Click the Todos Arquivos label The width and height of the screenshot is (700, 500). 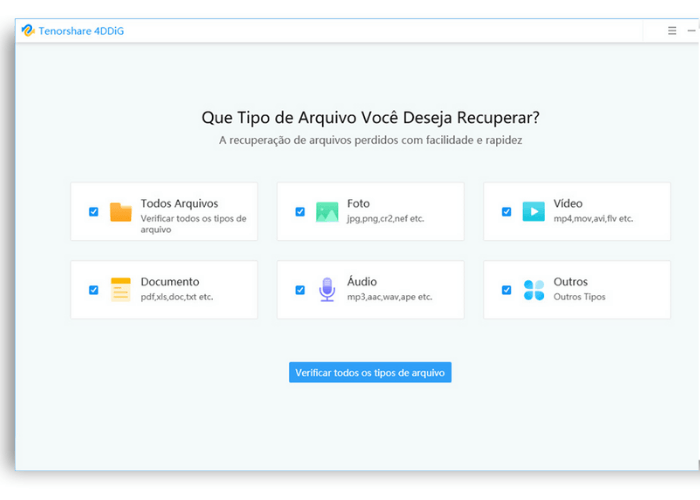tap(179, 204)
